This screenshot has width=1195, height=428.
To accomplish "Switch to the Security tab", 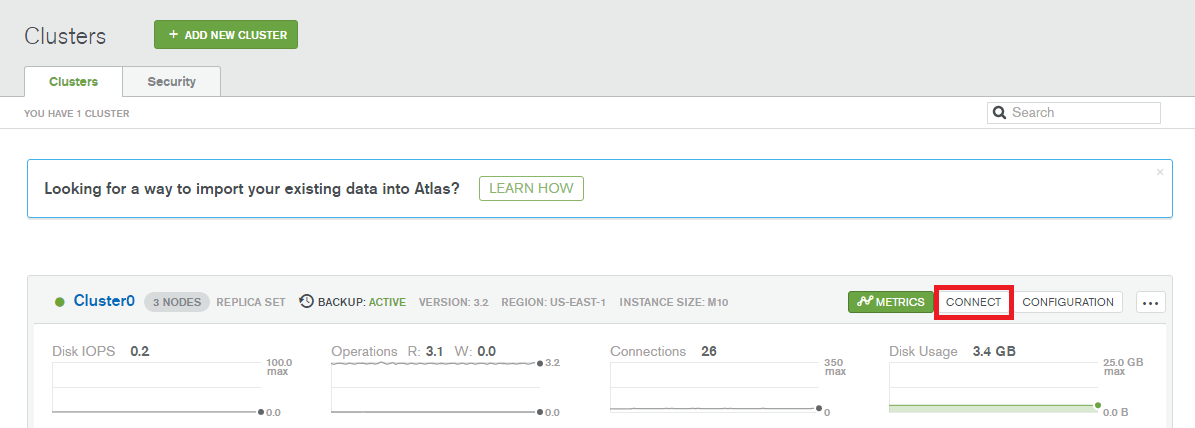I will pyautogui.click(x=171, y=82).
